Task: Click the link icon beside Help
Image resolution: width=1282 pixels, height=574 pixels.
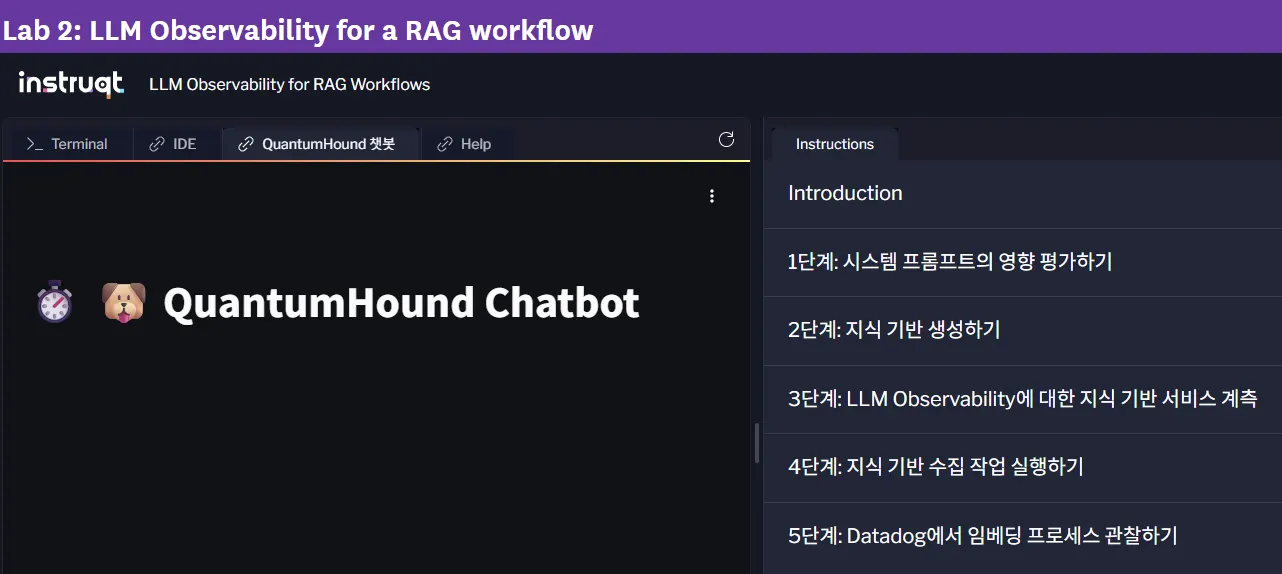Action: pyautogui.click(x=445, y=144)
